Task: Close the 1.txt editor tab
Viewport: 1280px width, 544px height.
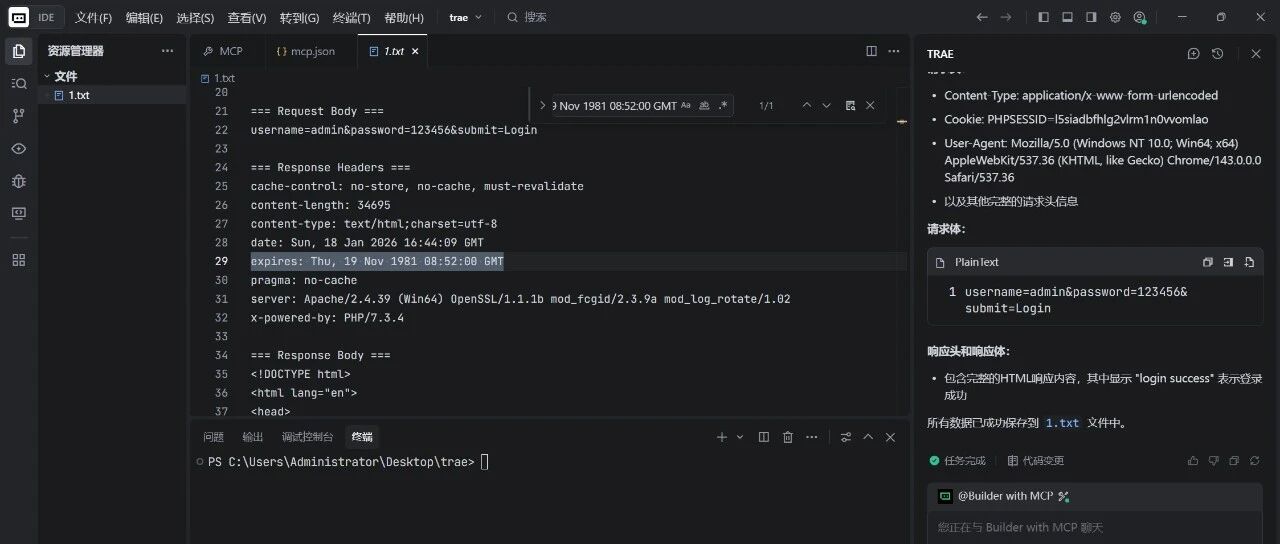Action: 415,51
